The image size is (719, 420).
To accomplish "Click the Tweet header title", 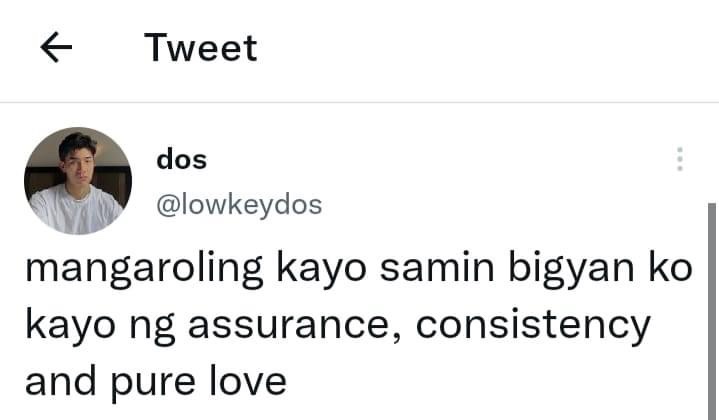I will pyautogui.click(x=201, y=48).
